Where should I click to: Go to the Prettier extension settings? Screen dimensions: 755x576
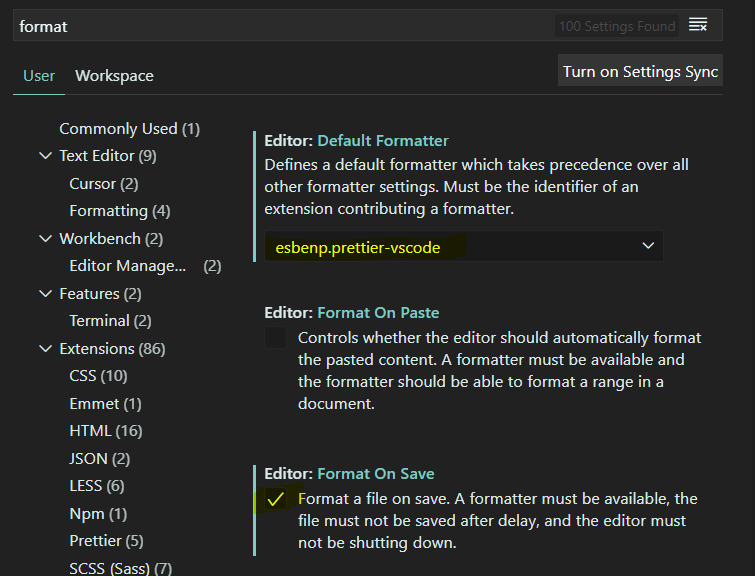pyautogui.click(x=106, y=541)
